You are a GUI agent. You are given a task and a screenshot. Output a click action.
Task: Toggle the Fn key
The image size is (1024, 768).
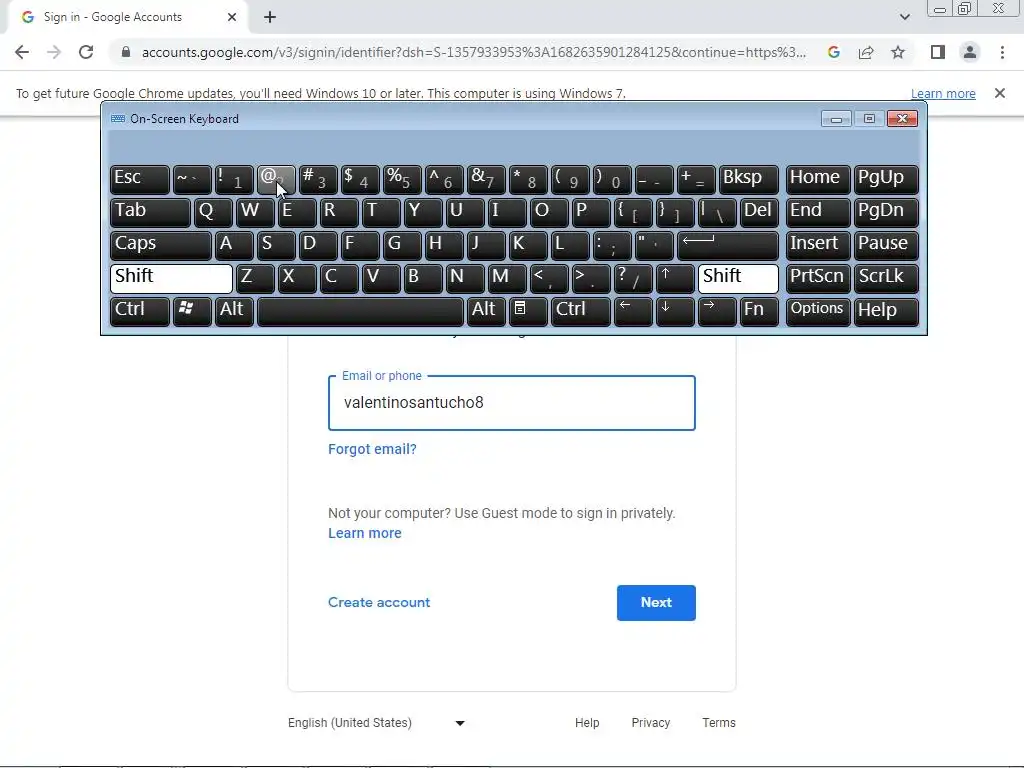click(760, 312)
